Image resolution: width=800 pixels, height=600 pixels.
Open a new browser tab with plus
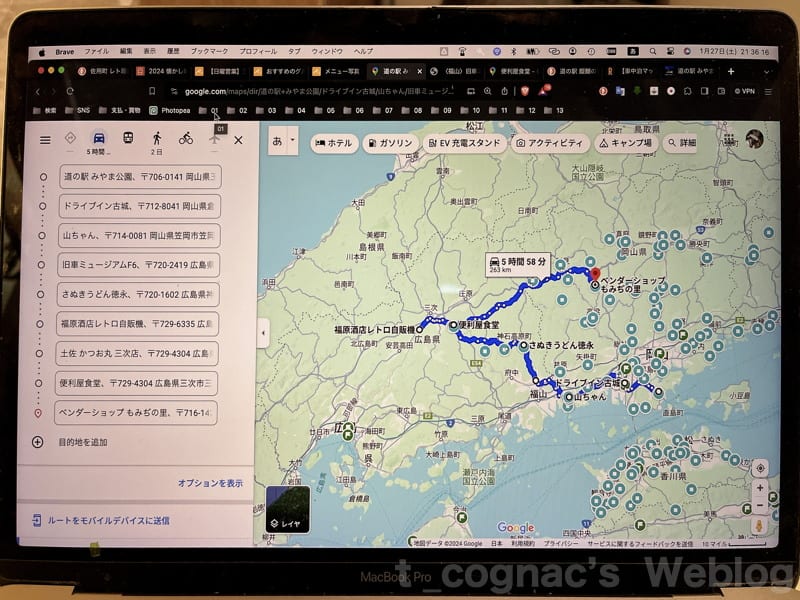pyautogui.click(x=731, y=71)
